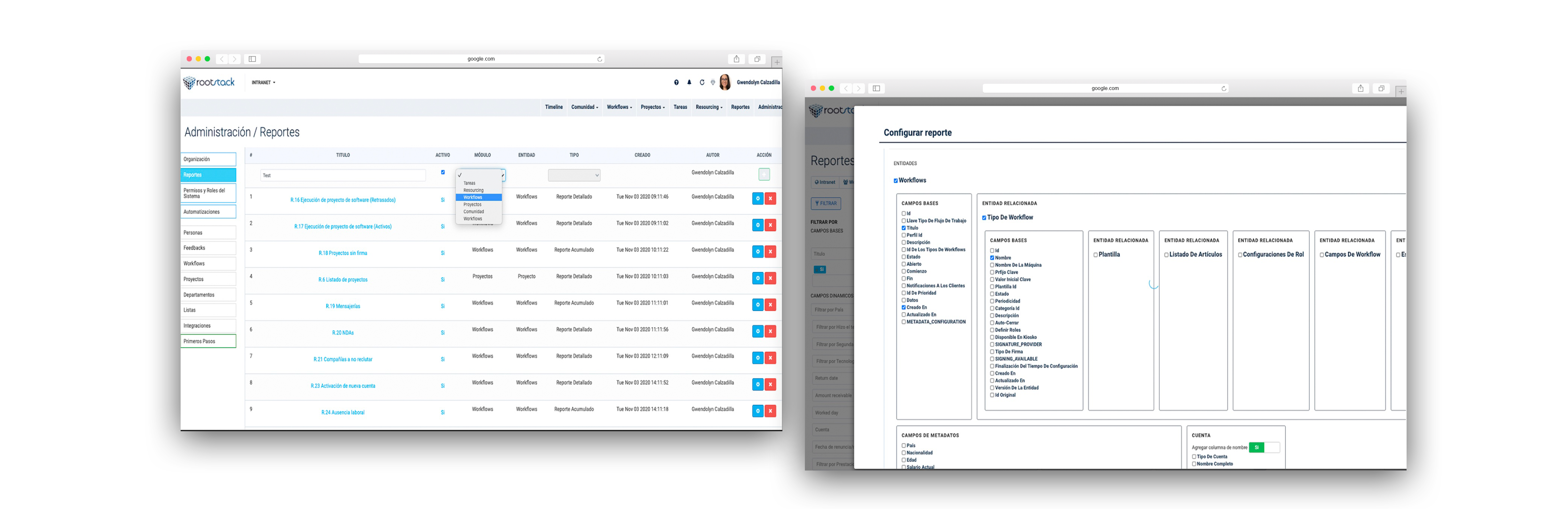Uncheck the Titulo base field checkbox

tap(904, 228)
